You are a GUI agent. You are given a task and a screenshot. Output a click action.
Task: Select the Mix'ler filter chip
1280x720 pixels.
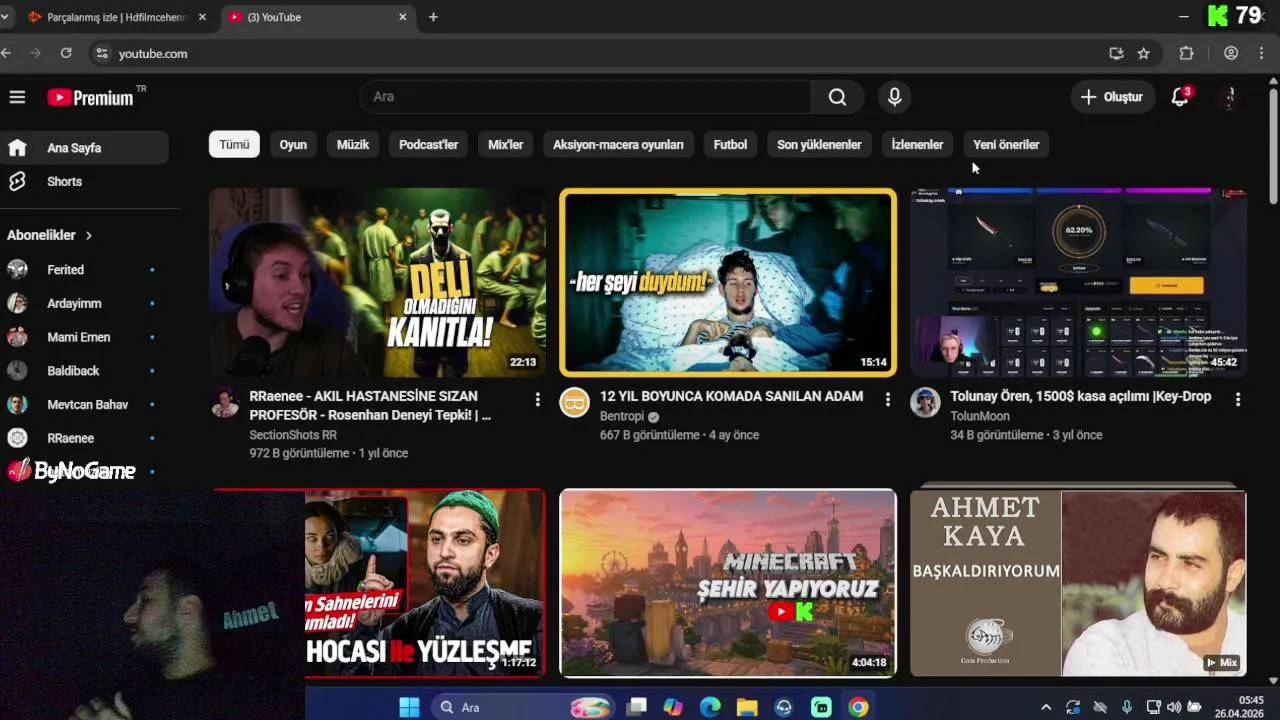pyautogui.click(x=505, y=145)
